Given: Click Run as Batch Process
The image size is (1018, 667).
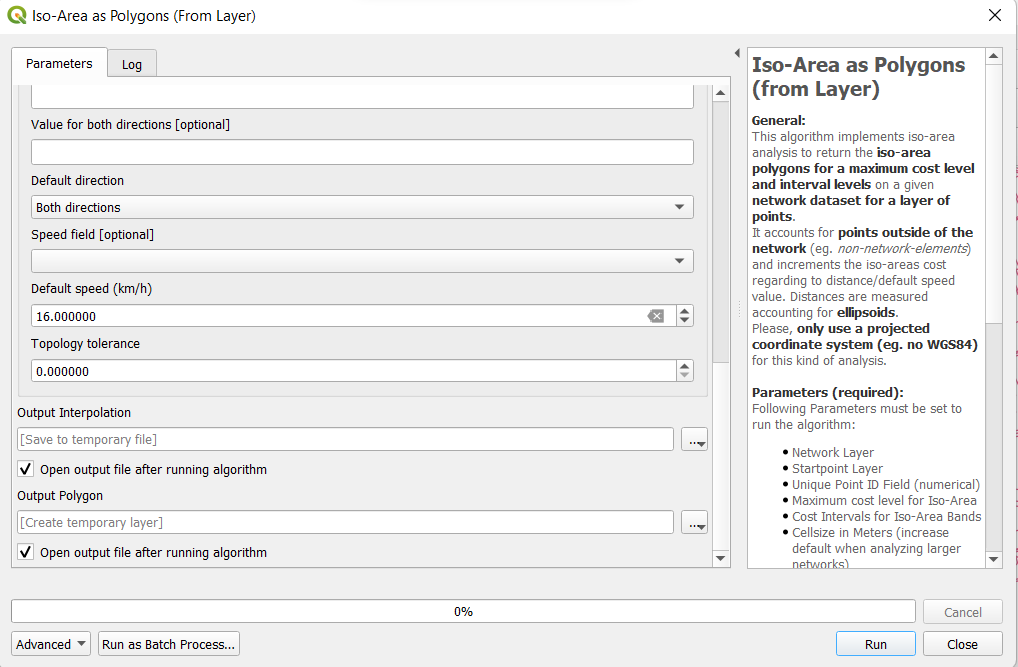Looking at the screenshot, I should click(169, 644).
